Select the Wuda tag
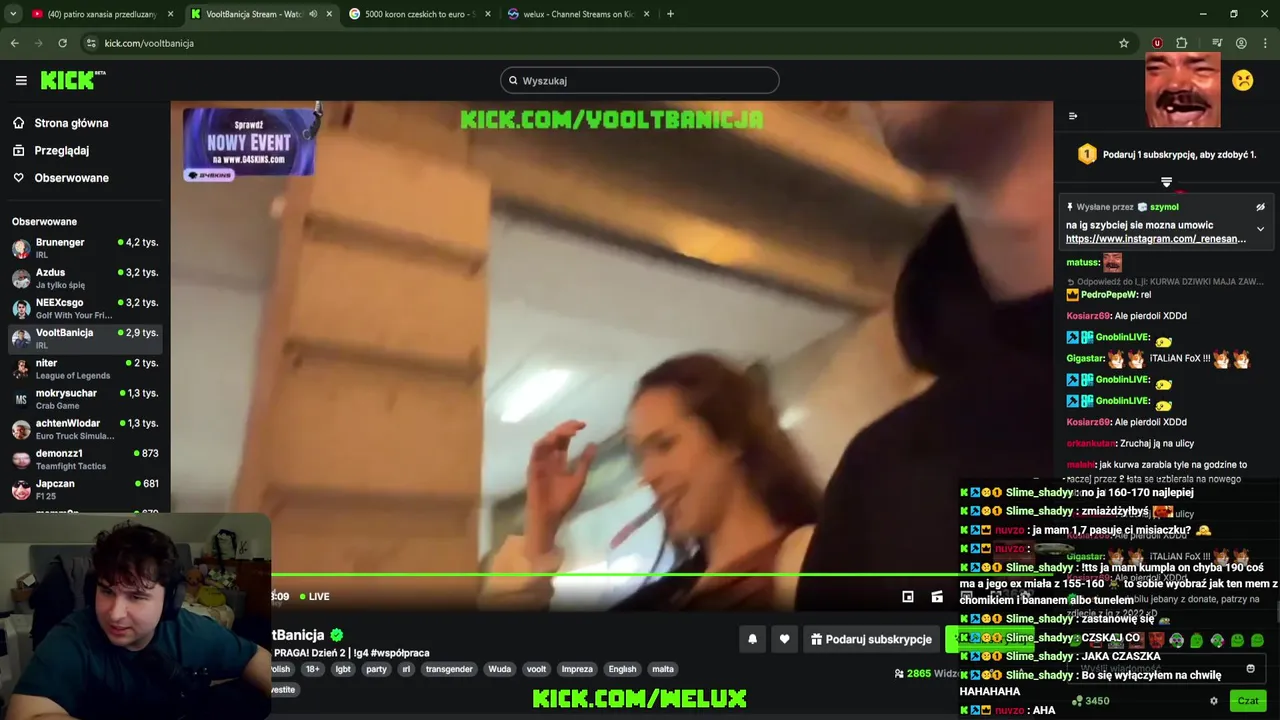 pyautogui.click(x=499, y=669)
